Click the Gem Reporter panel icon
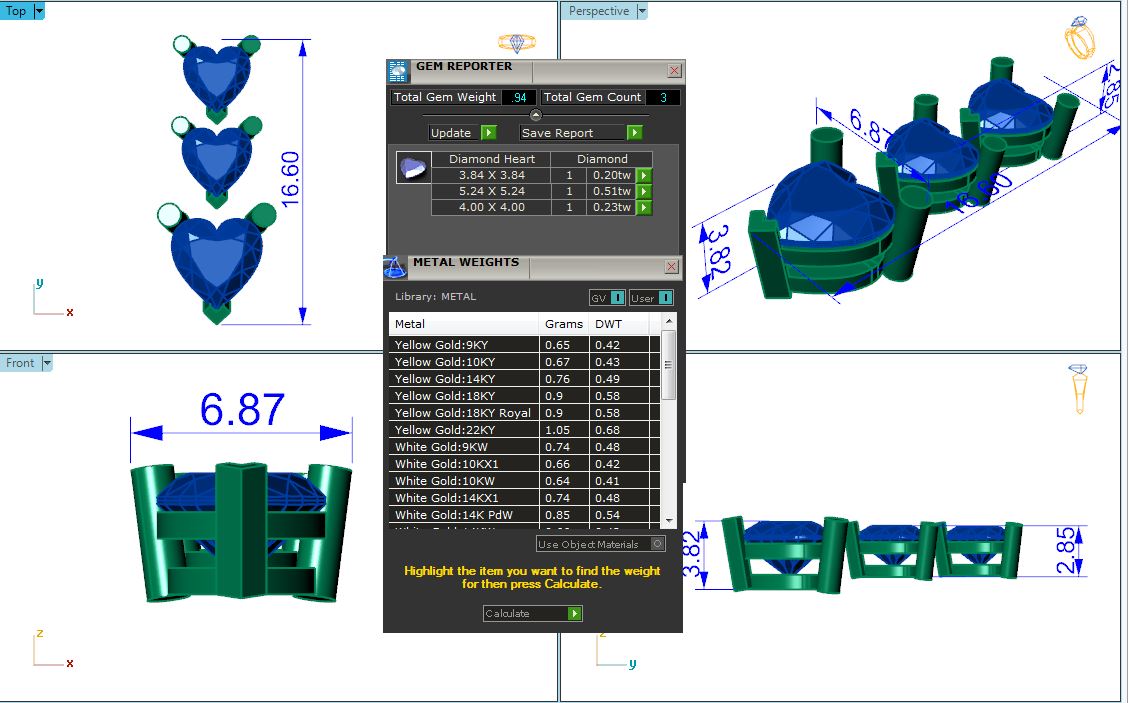 coord(398,71)
